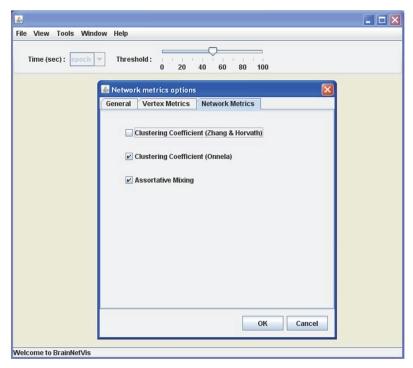The width and height of the screenshot is (413, 368).
Task: Uncheck Clustering Coefficient (Onnela)
Action: click(x=129, y=156)
